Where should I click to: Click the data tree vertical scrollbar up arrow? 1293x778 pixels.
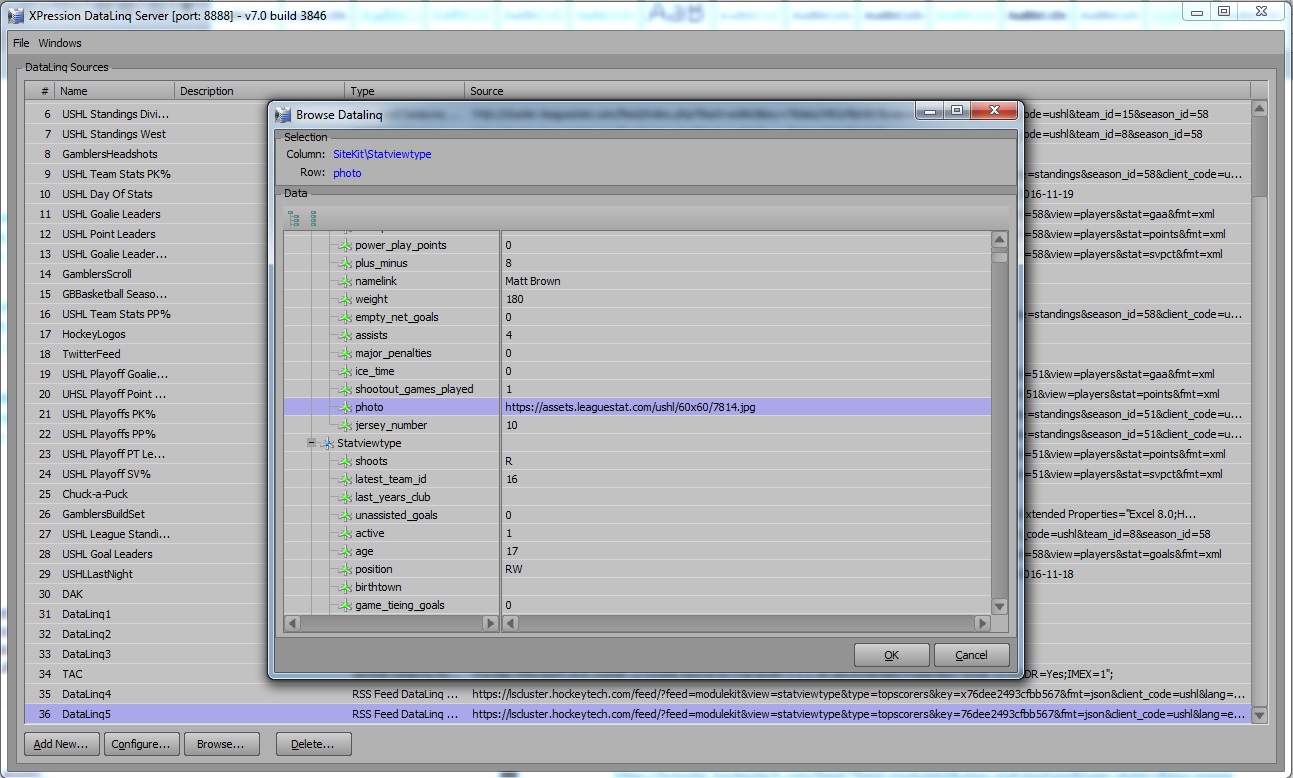tap(999, 240)
